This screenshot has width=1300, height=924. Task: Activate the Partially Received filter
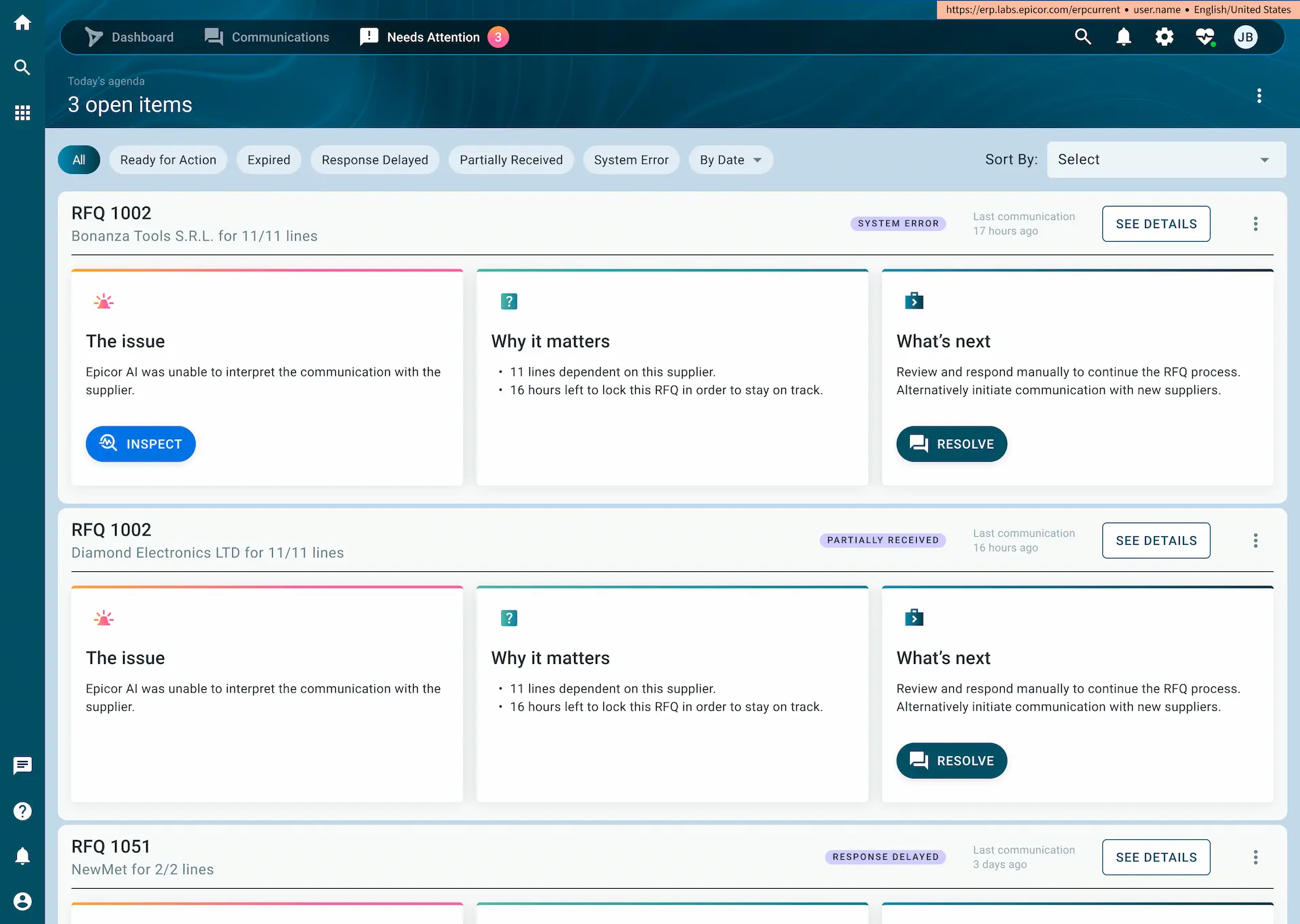pos(511,160)
